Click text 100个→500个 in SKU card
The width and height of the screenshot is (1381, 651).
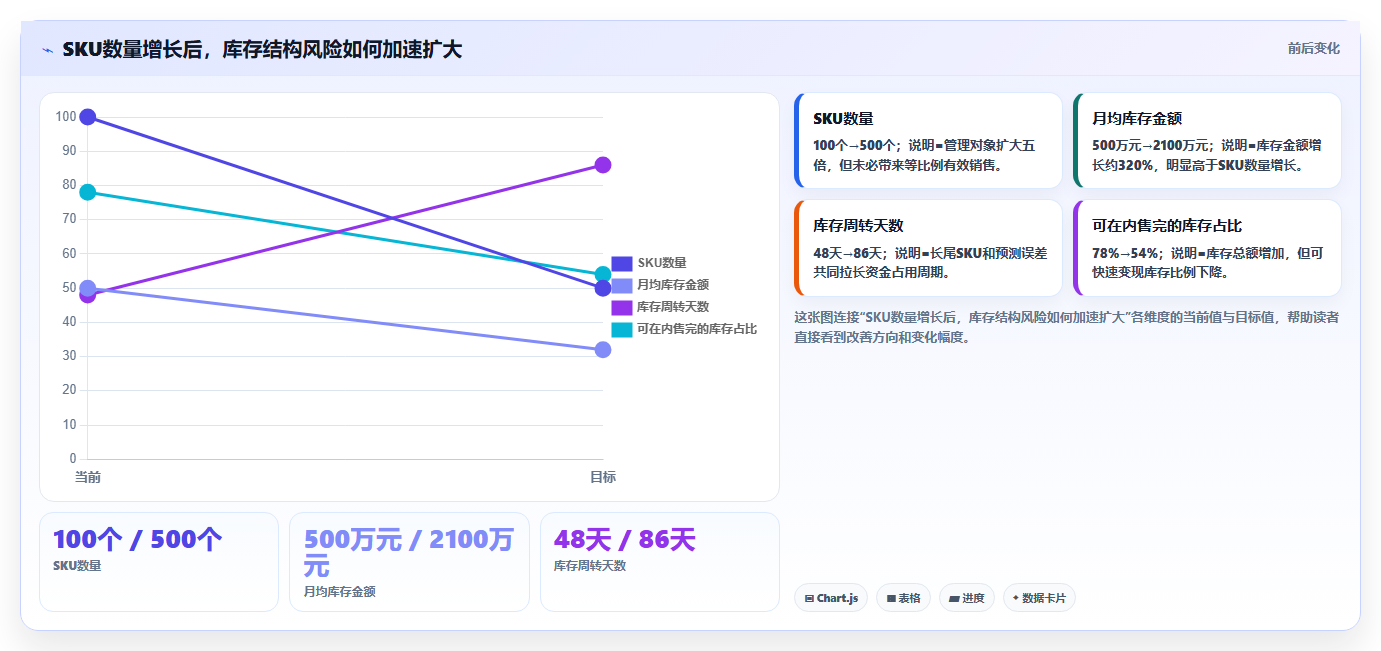[x=854, y=146]
